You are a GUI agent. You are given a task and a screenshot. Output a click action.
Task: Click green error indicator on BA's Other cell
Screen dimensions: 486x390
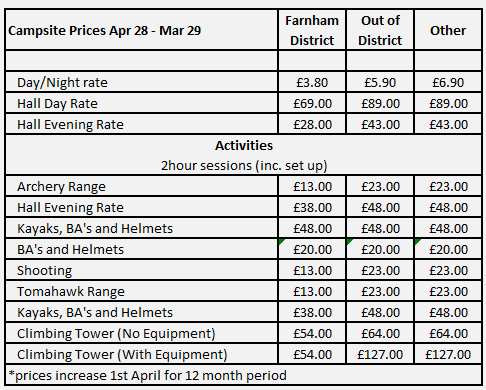[x=418, y=242]
